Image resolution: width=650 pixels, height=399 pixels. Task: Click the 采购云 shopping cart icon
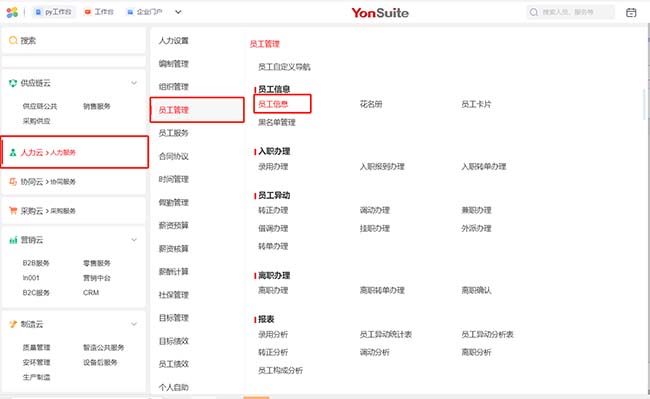(13, 210)
